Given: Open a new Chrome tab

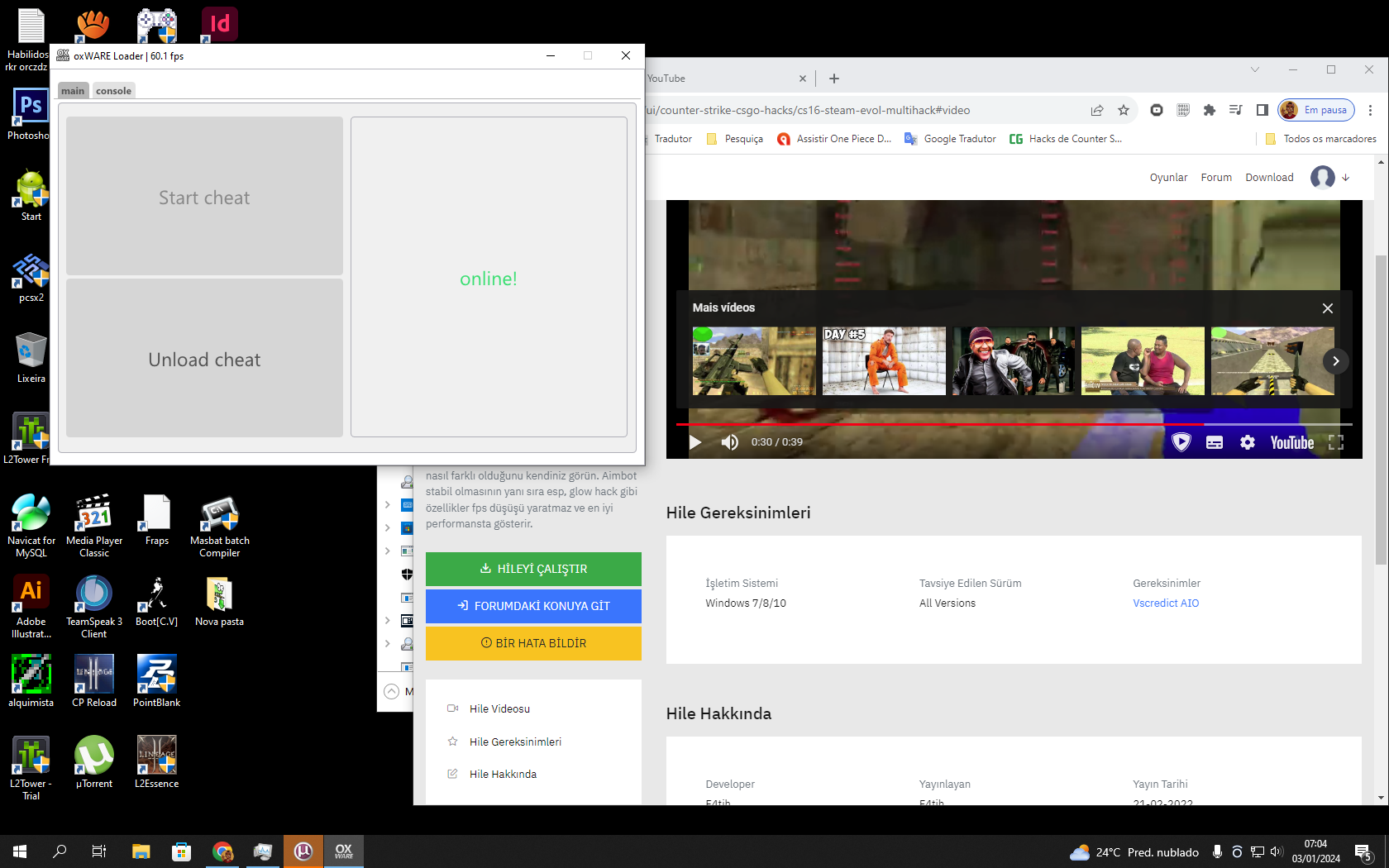Looking at the screenshot, I should 834,79.
